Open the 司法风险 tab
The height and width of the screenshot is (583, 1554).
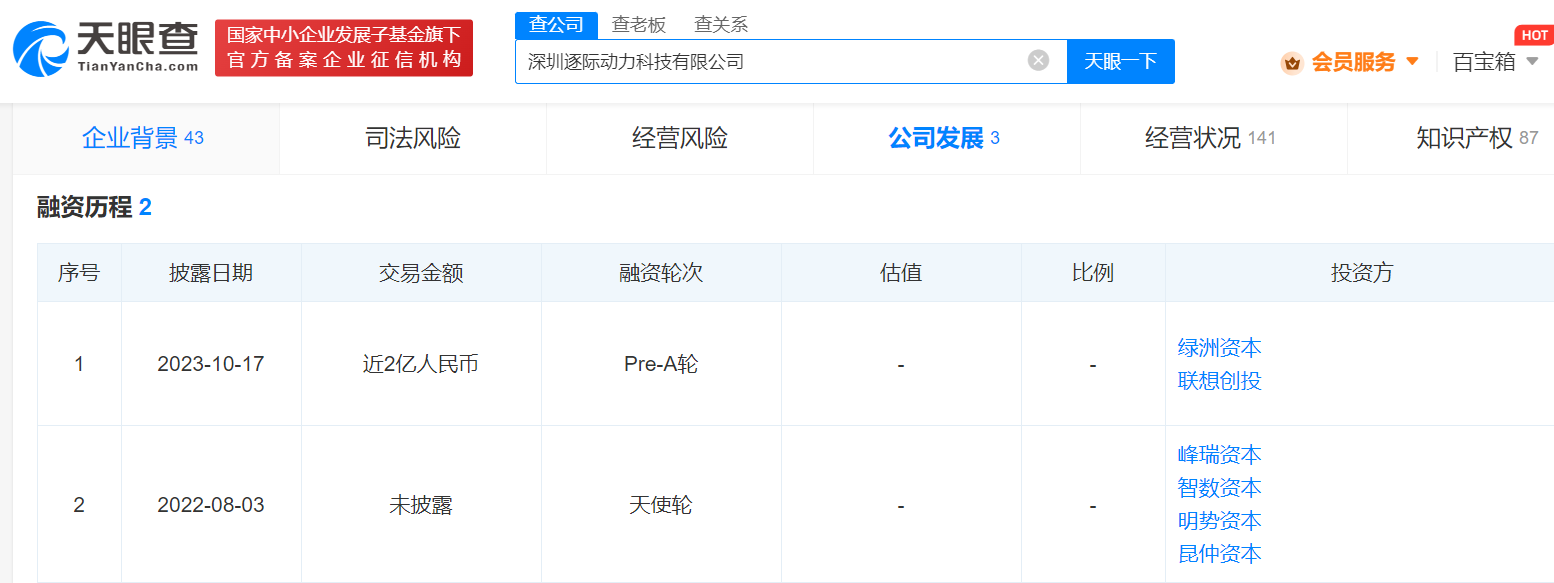[x=413, y=138]
